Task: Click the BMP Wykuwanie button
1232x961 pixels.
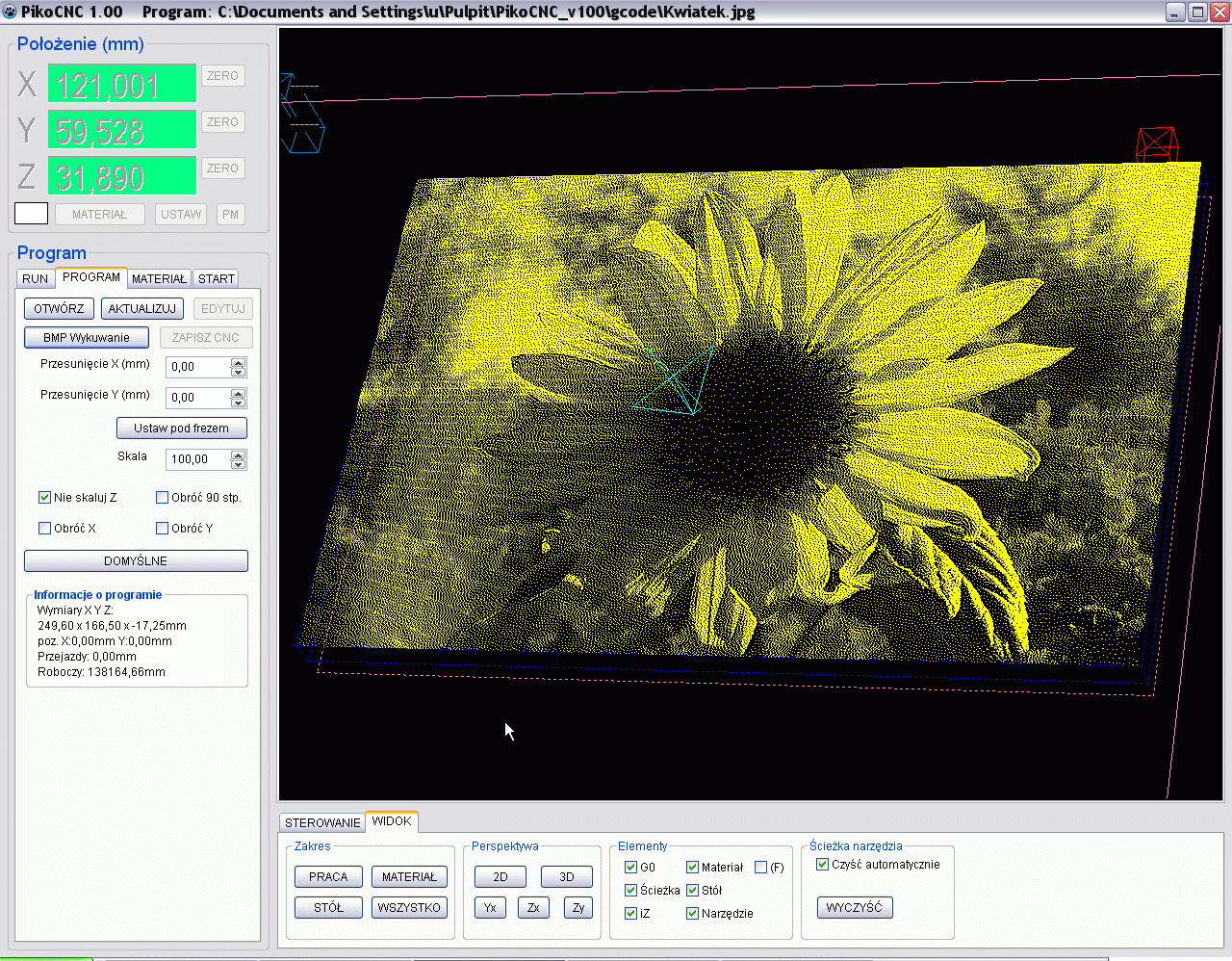Action: tap(87, 338)
